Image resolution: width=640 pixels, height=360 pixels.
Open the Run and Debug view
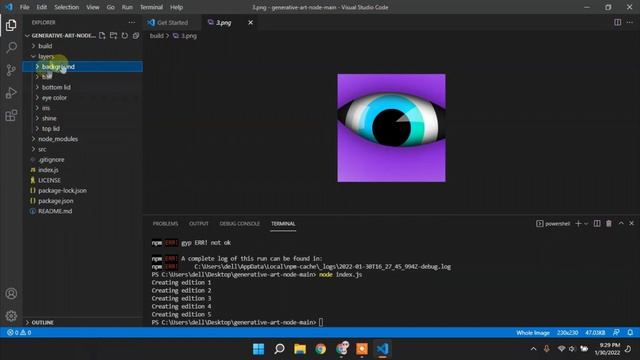[11, 93]
